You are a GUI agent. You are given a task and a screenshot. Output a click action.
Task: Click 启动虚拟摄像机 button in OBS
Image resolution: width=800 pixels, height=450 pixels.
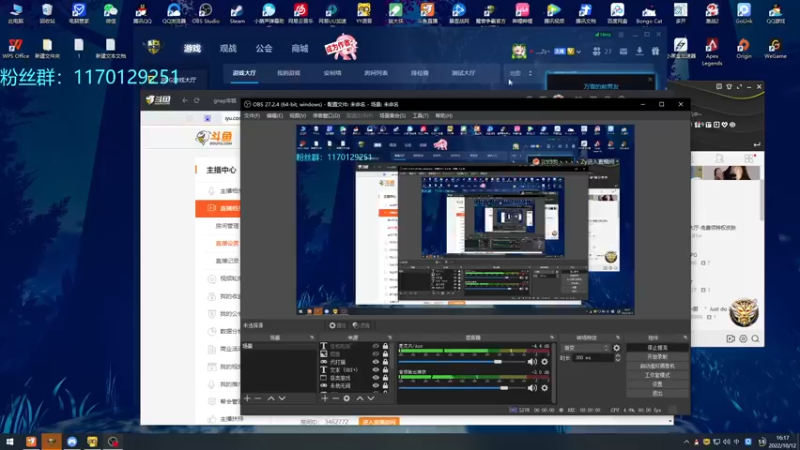coord(657,366)
